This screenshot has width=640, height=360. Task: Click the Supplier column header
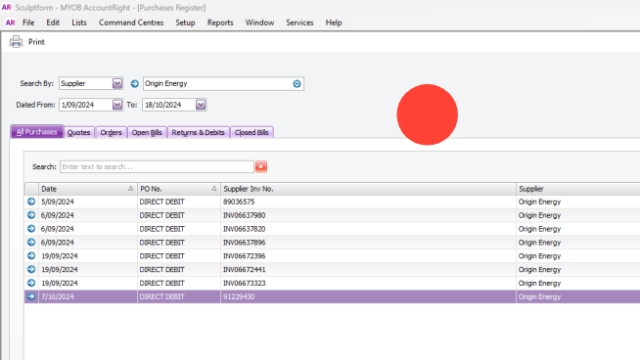pyautogui.click(x=578, y=189)
